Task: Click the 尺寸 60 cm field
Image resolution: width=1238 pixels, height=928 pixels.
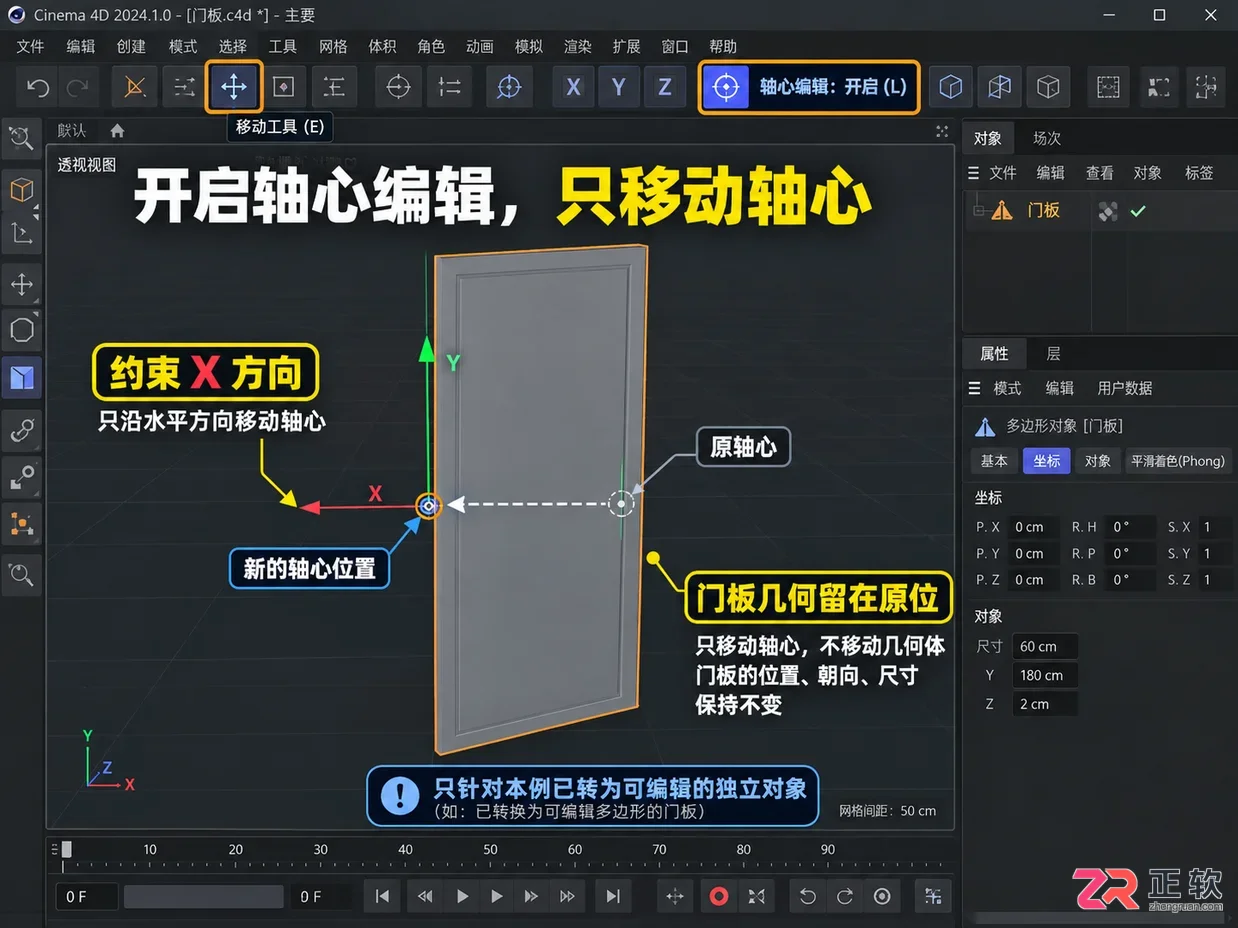Action: tap(1045, 647)
